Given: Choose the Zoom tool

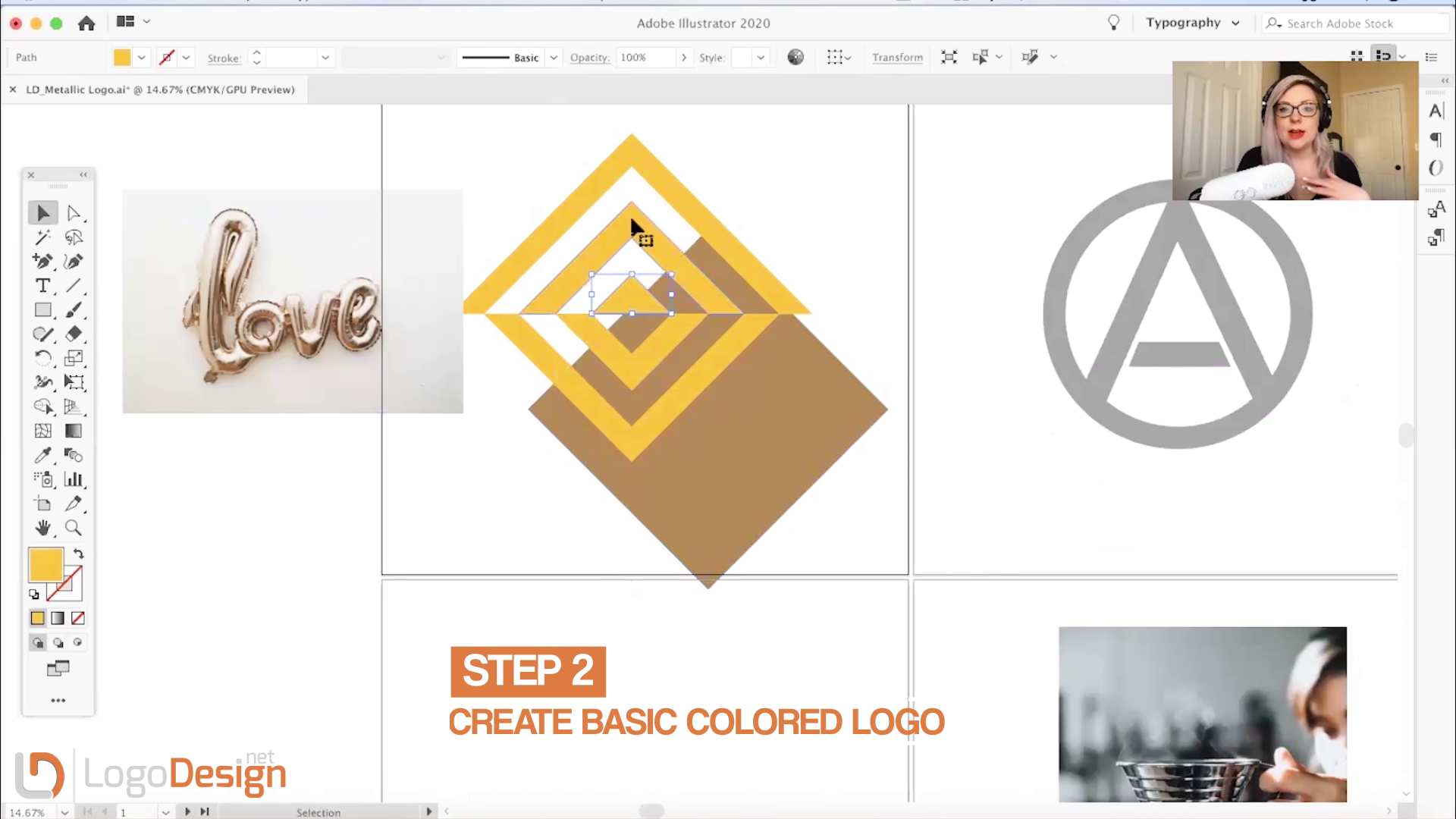Looking at the screenshot, I should tap(74, 529).
